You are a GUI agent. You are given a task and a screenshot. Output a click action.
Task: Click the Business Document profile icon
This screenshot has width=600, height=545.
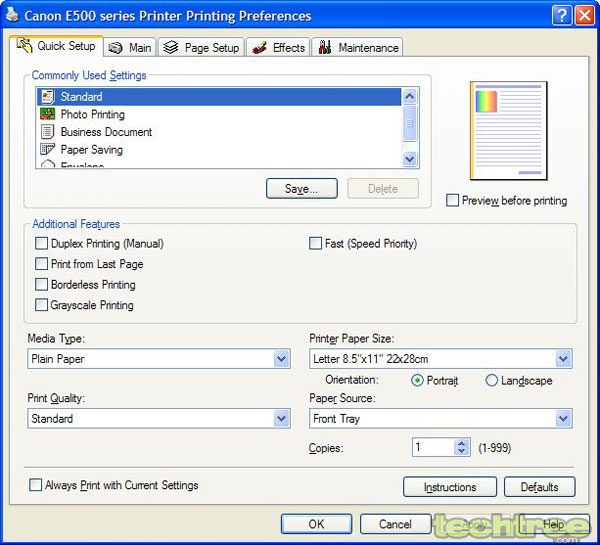pyautogui.click(x=47, y=132)
